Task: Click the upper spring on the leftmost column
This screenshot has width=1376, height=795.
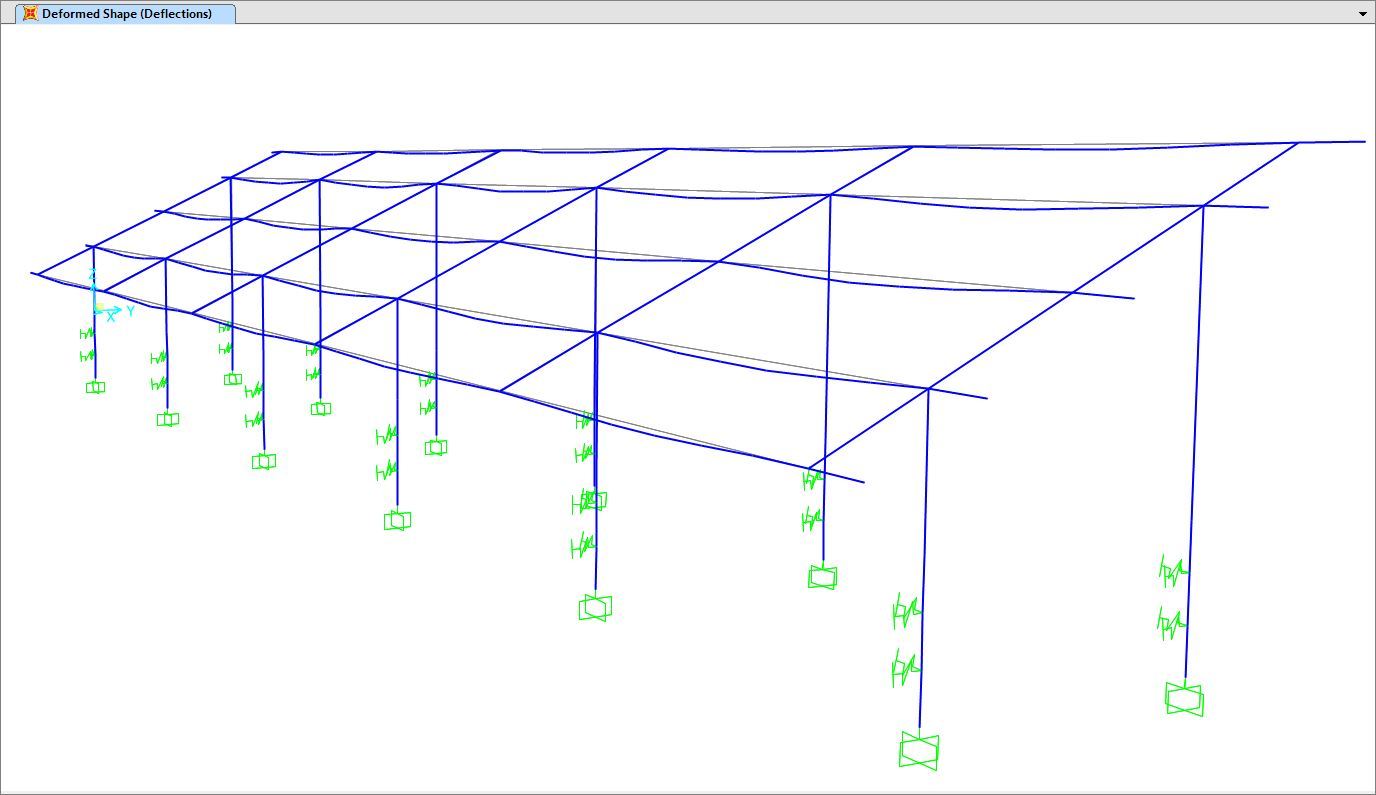Action: click(x=87, y=333)
